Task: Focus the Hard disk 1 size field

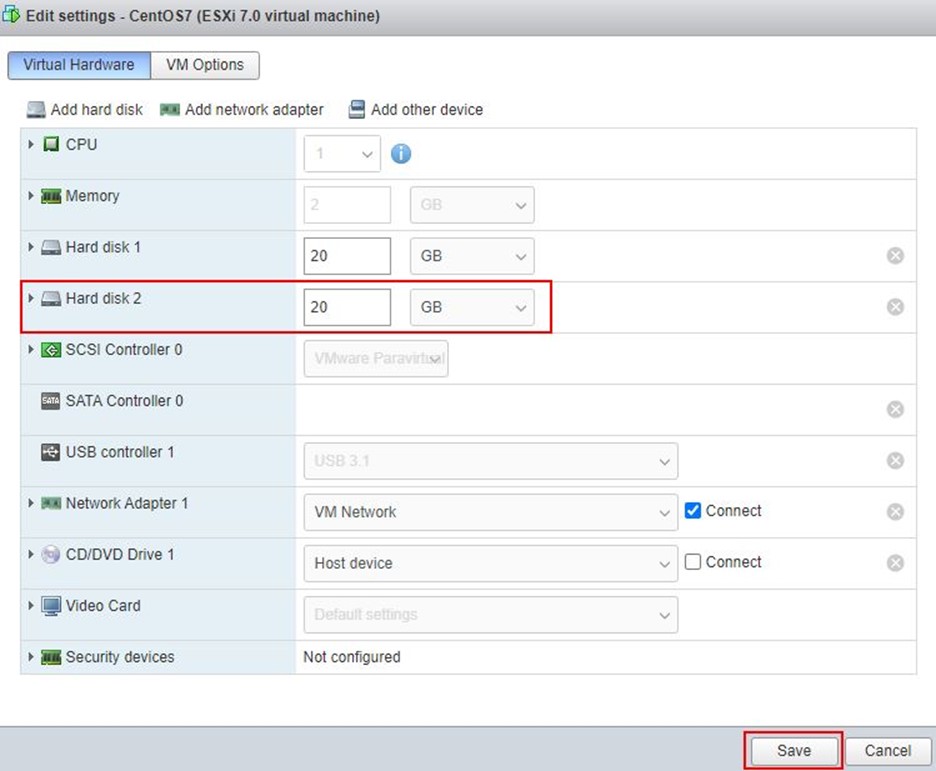Action: pos(347,256)
